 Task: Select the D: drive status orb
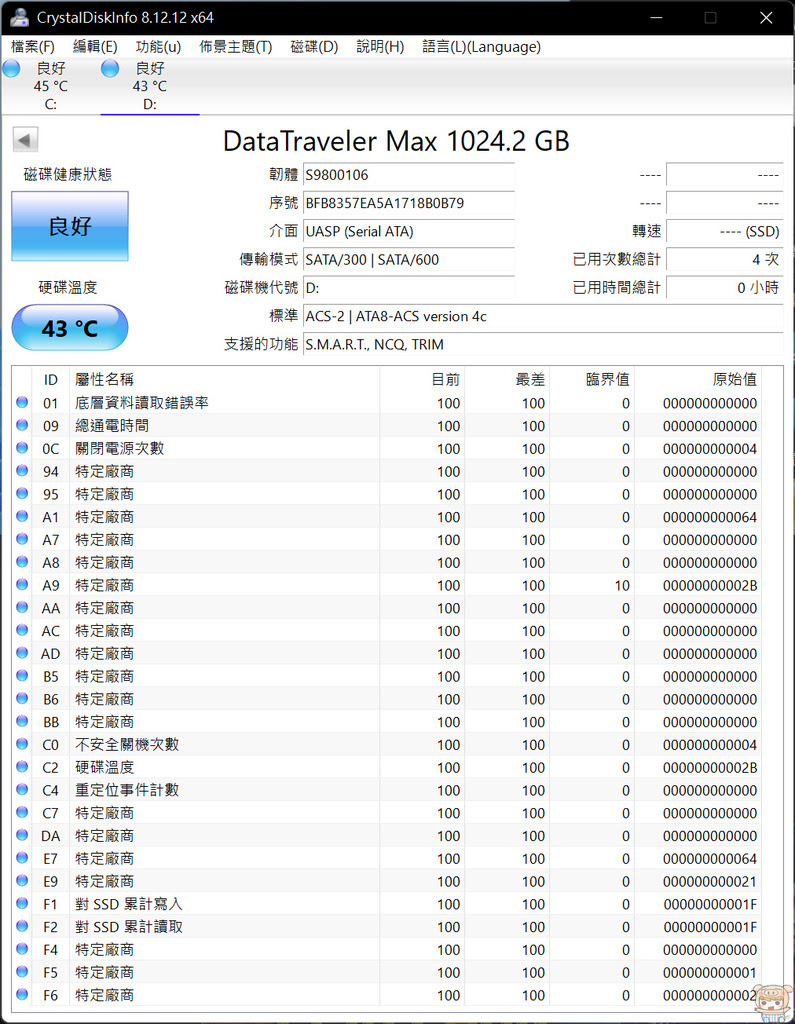[110, 68]
